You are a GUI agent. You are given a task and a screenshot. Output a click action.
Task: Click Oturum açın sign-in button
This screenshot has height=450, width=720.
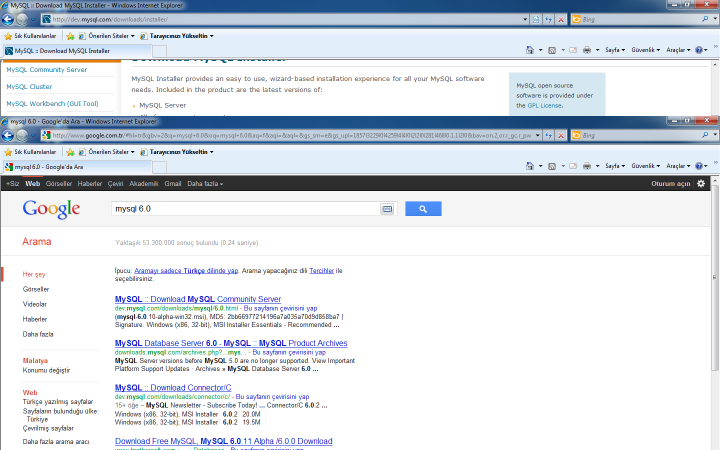(671, 184)
